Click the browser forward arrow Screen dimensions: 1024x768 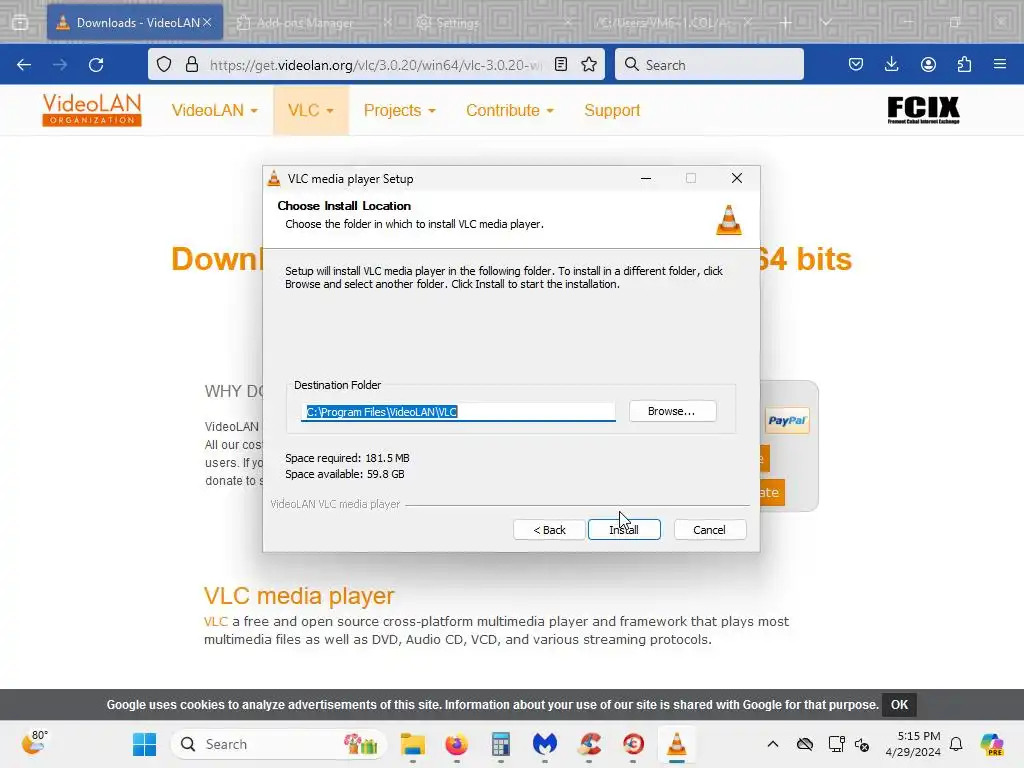[x=59, y=65]
